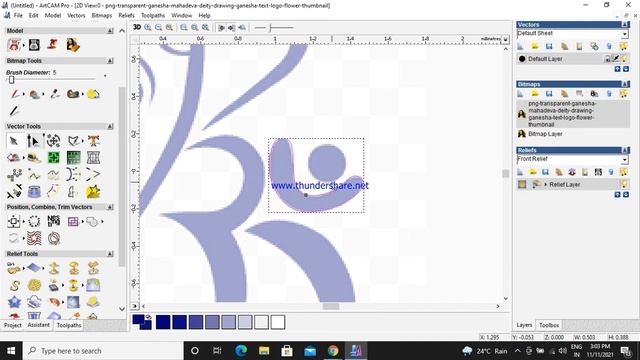Open the ruler units millimetres dropdown
The width and height of the screenshot is (640, 360).
point(505,39)
